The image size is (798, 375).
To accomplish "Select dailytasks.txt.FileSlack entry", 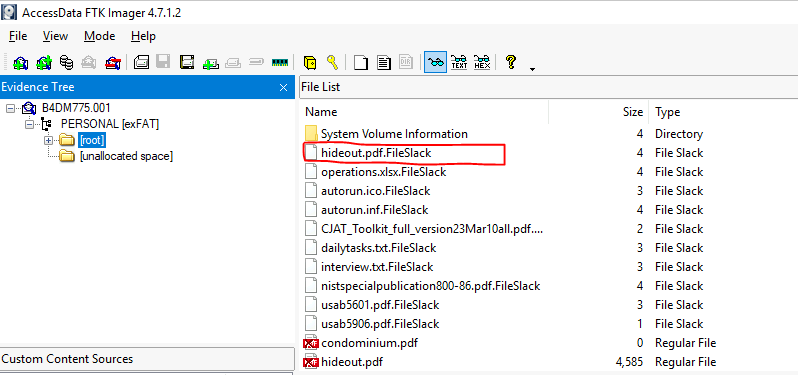I will pyautogui.click(x=379, y=248).
